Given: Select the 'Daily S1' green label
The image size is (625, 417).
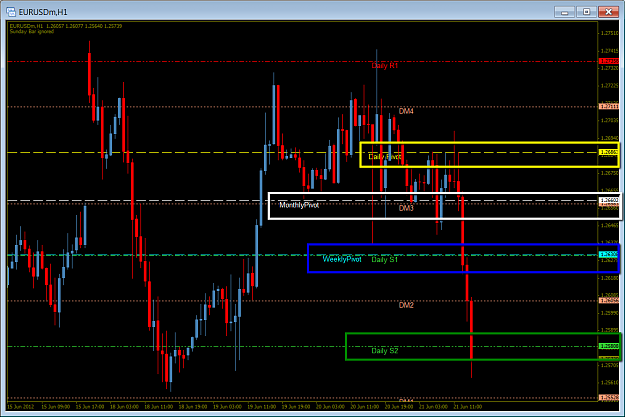Looking at the screenshot, I should 385,260.
